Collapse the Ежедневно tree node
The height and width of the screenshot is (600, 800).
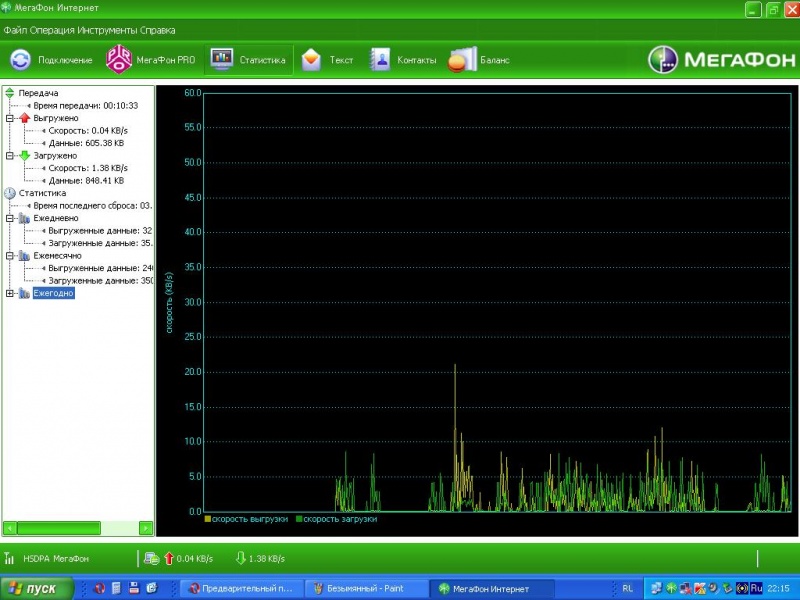[x=10, y=218]
